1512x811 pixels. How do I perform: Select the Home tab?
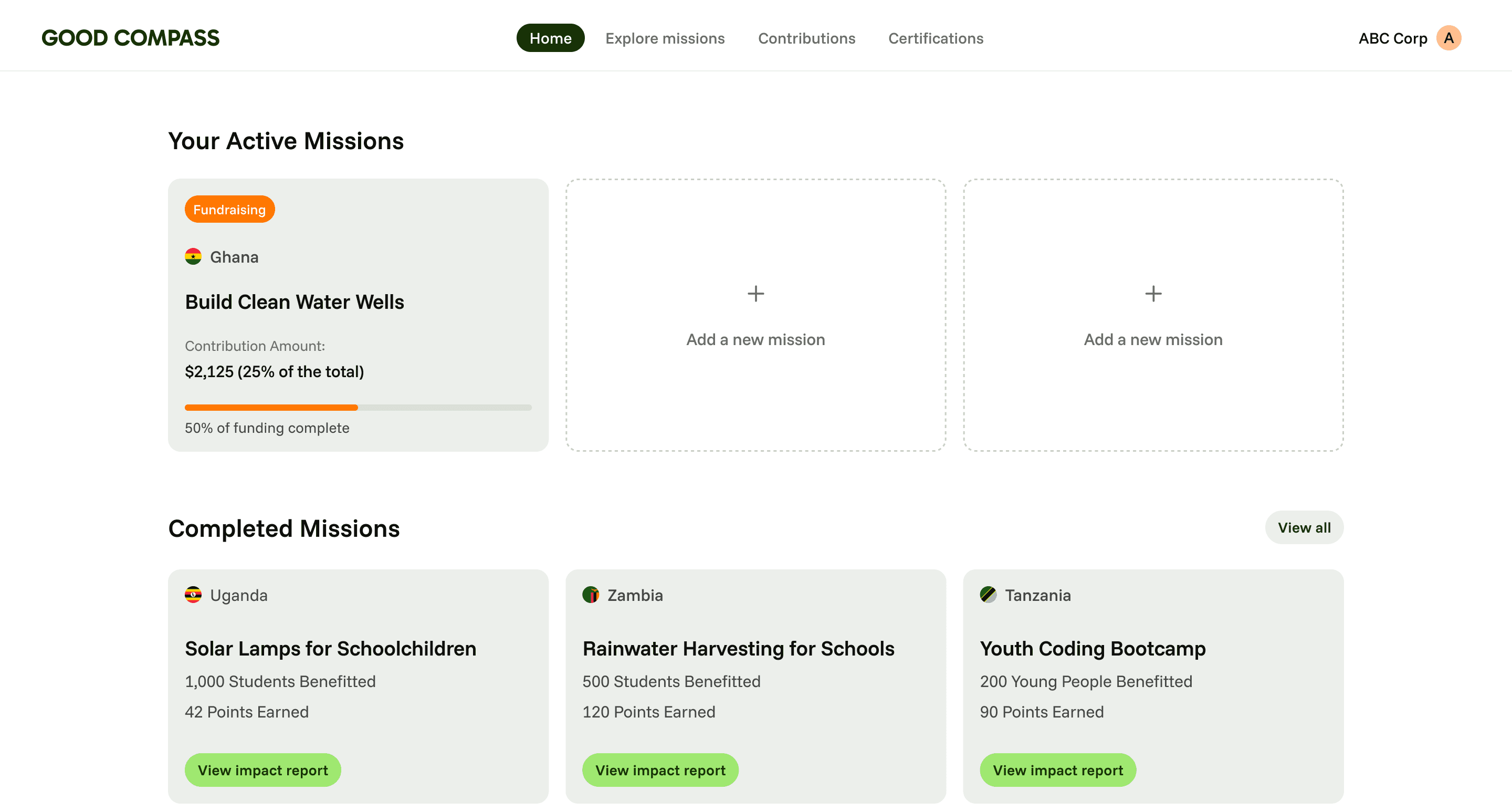(x=550, y=38)
